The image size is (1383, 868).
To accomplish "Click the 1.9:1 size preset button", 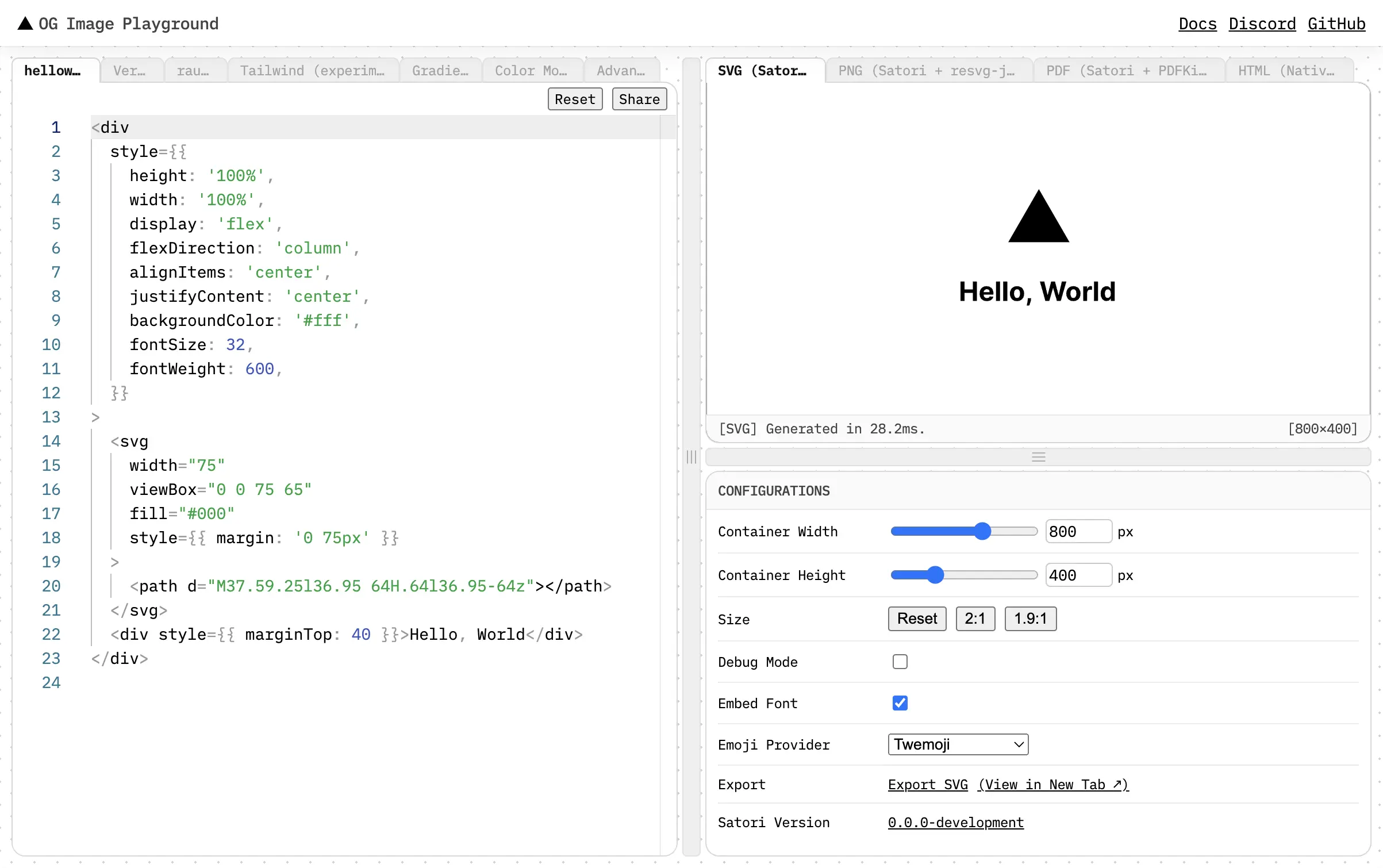I will click(1030, 618).
